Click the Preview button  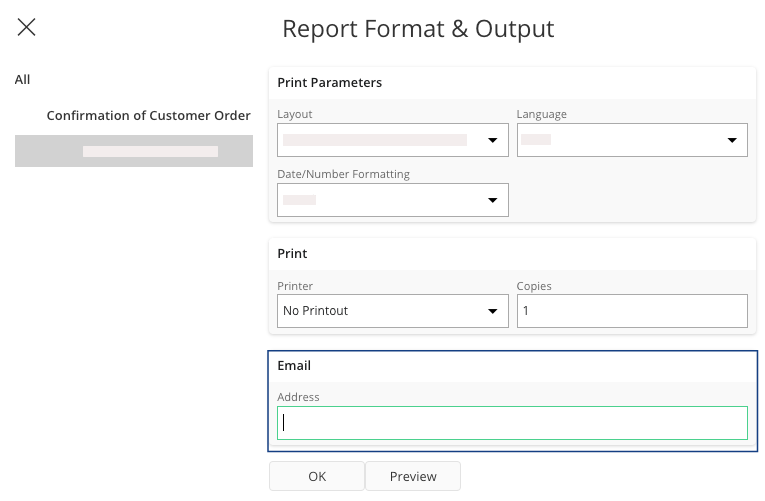pyautogui.click(x=413, y=477)
